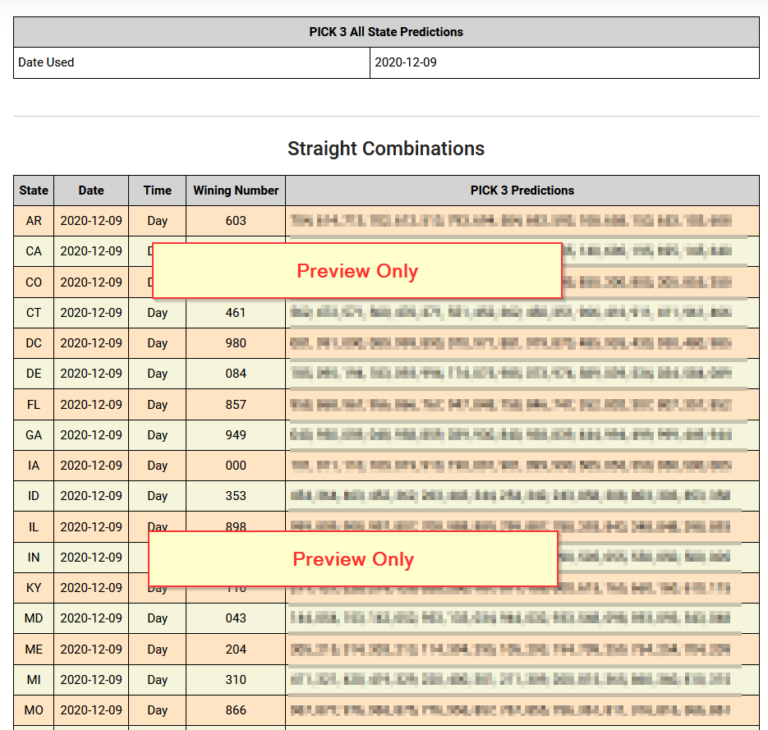Screen dimensions: 768x730
Task: Click winning number 857 in FL row
Action: point(235,405)
